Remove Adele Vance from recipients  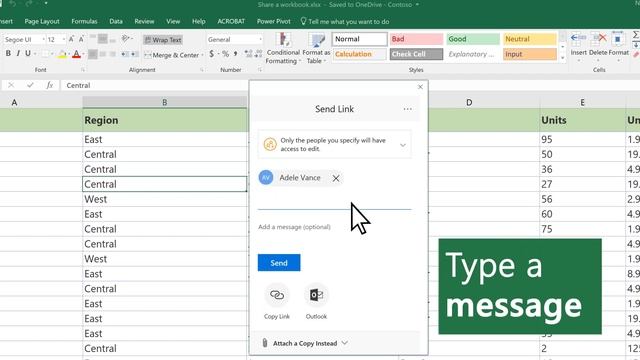[x=336, y=178]
